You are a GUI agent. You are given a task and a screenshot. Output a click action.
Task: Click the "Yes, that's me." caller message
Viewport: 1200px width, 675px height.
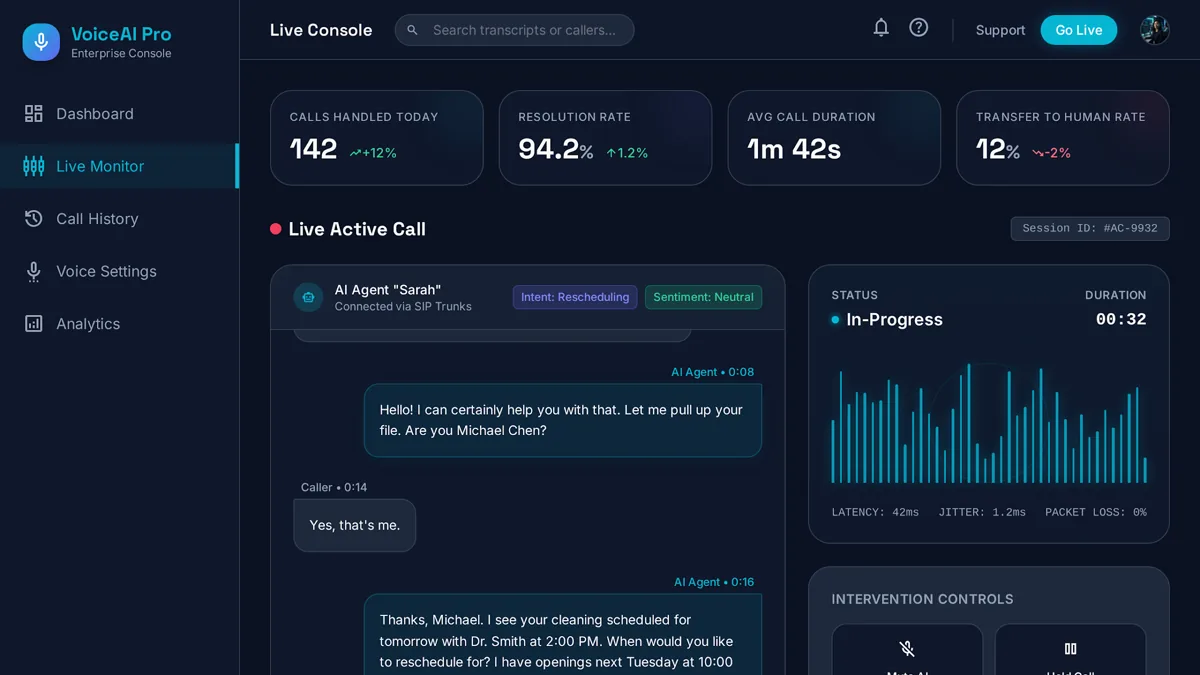point(355,525)
